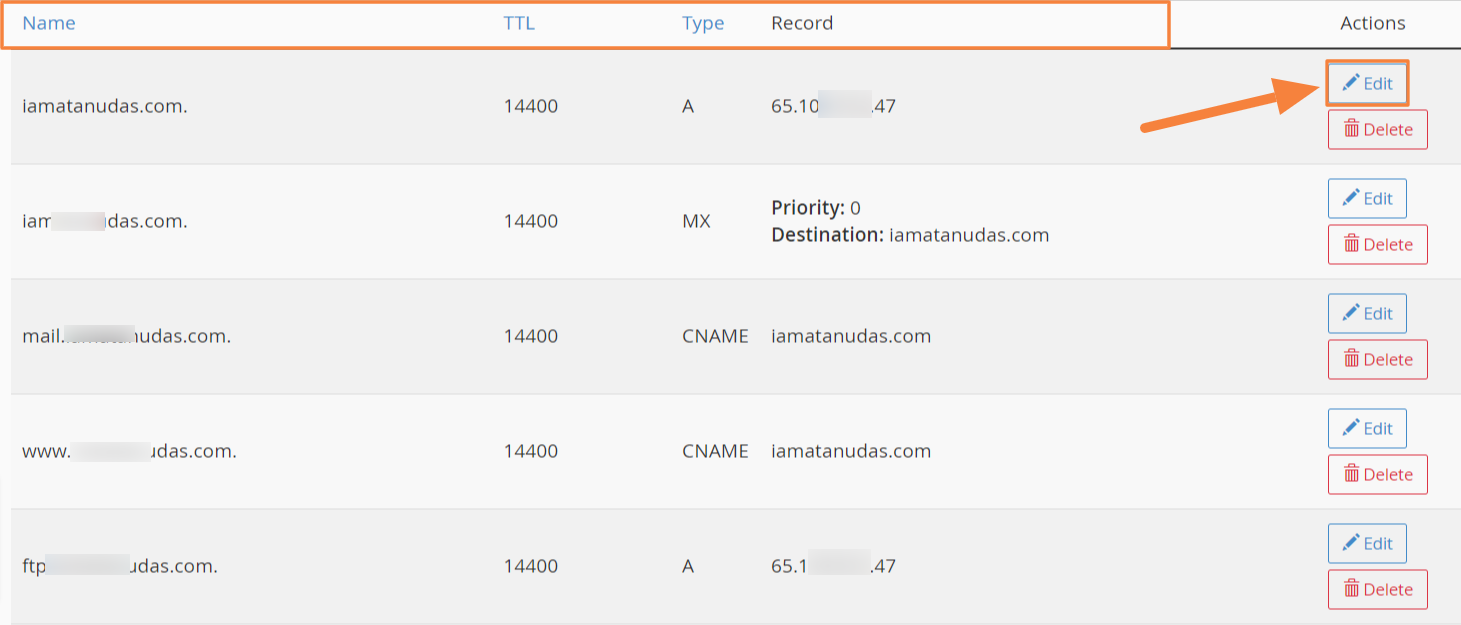1461x625 pixels.
Task: Edit the mail CNAME record
Action: point(1367,313)
